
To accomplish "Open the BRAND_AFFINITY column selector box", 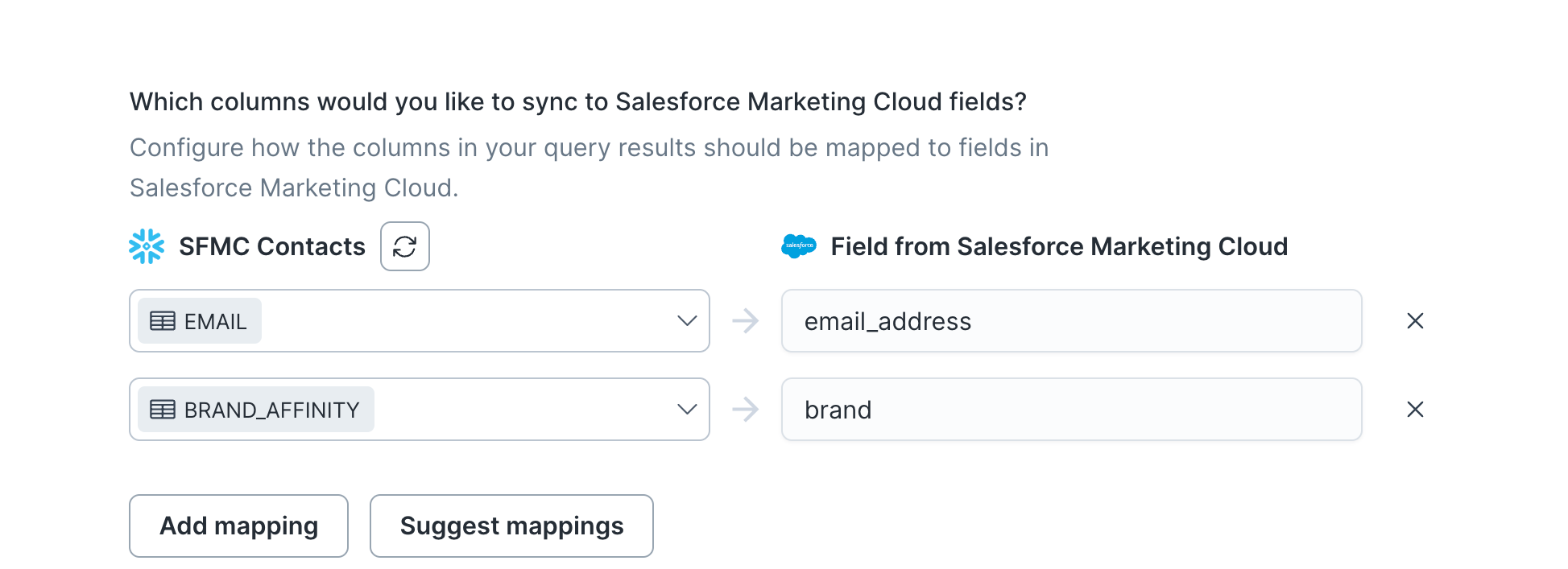I will click(420, 410).
